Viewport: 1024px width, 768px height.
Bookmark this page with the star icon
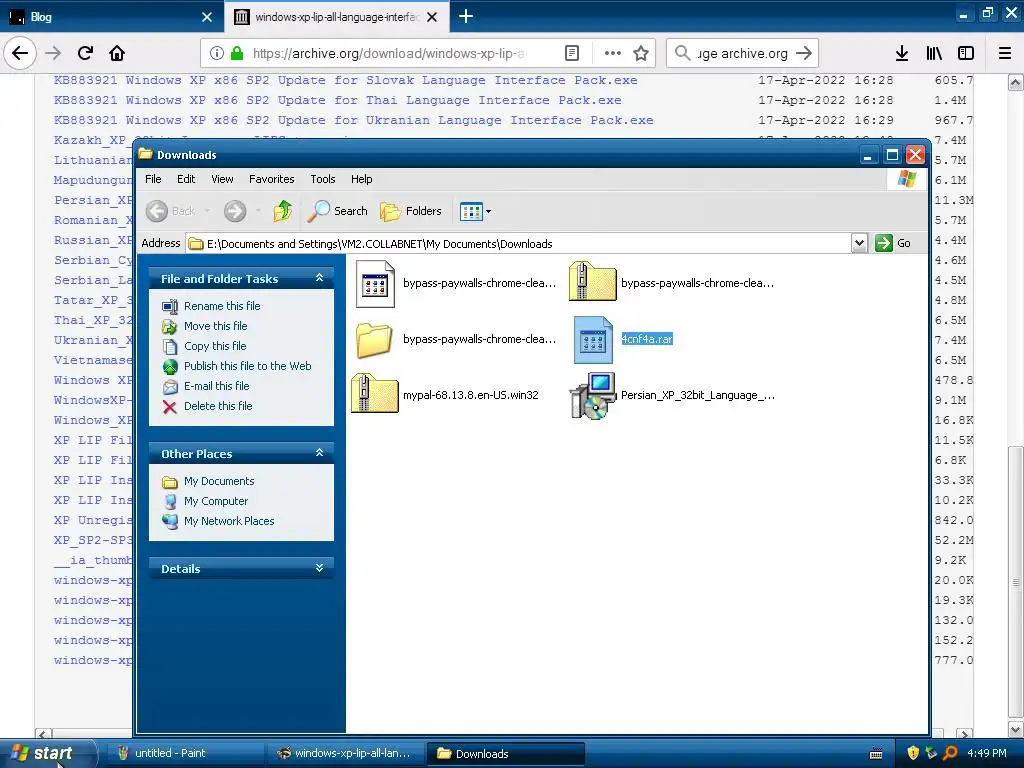coord(641,53)
